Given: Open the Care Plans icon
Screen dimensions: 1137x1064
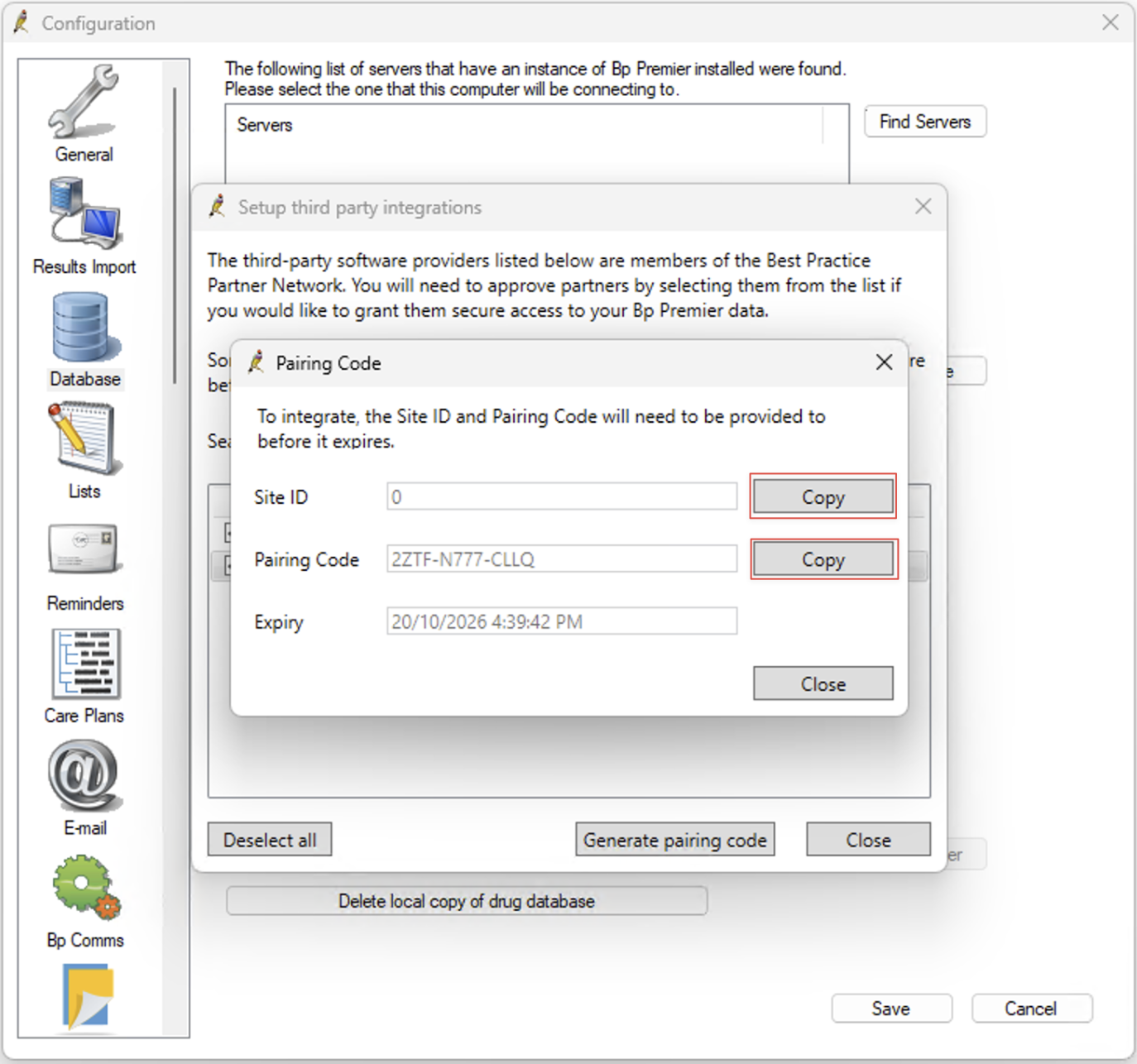Looking at the screenshot, I should pos(85,664).
